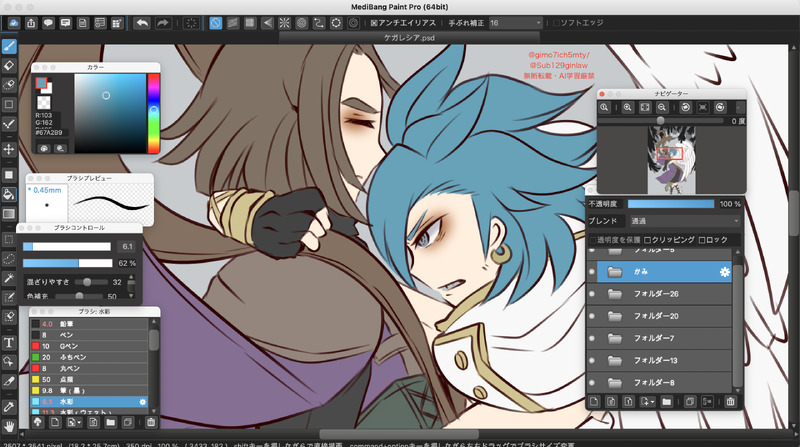Open the ブレンド mode dropdown

683,220
